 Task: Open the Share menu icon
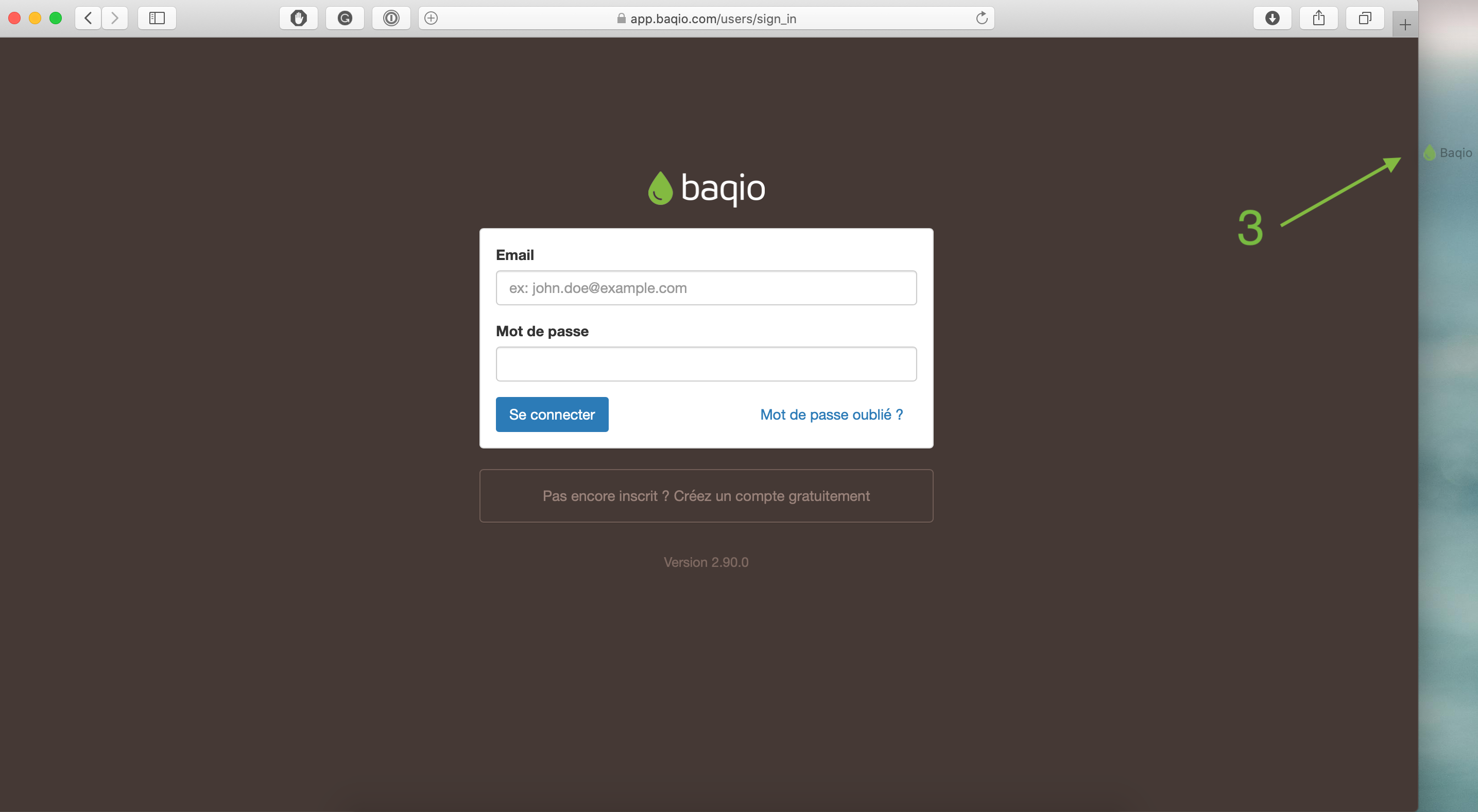click(x=1318, y=19)
